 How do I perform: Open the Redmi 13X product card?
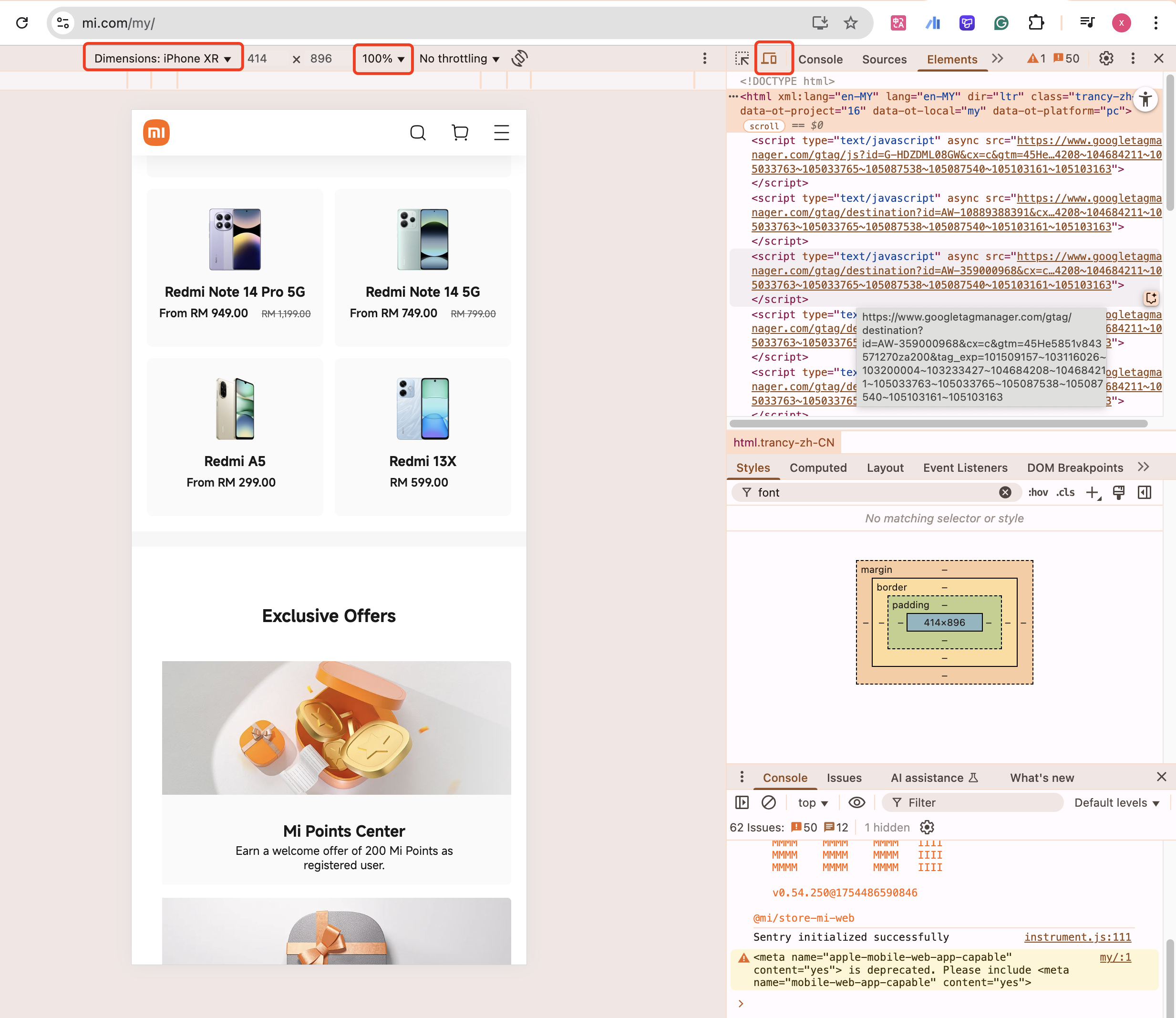423,437
